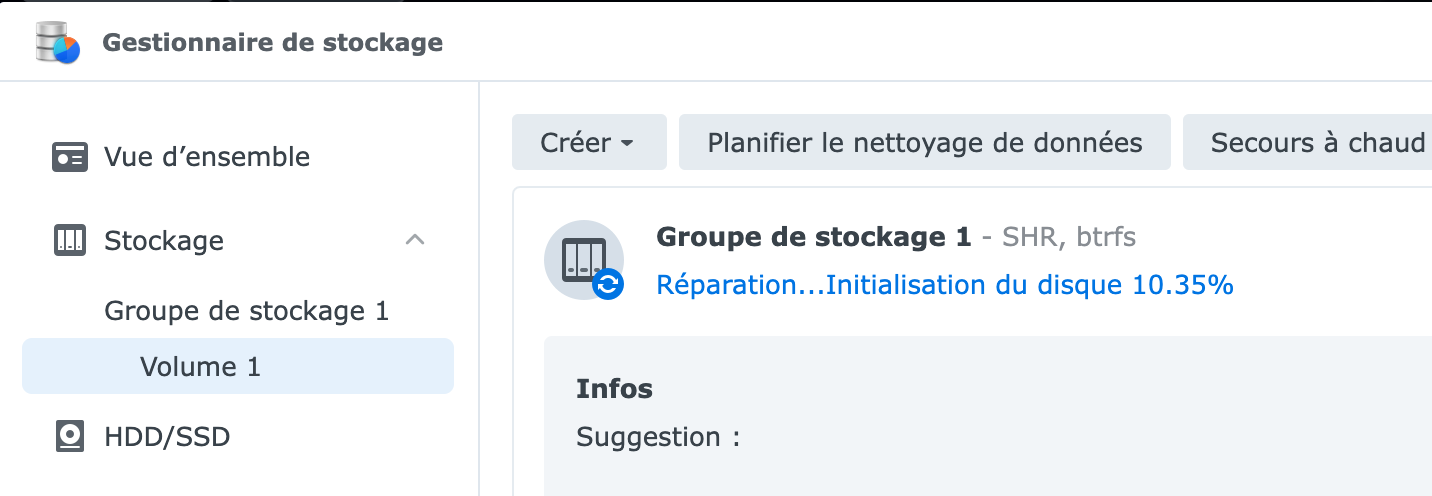Click the small arrow on Créer button
This screenshot has height=496, width=1432.
[627, 143]
